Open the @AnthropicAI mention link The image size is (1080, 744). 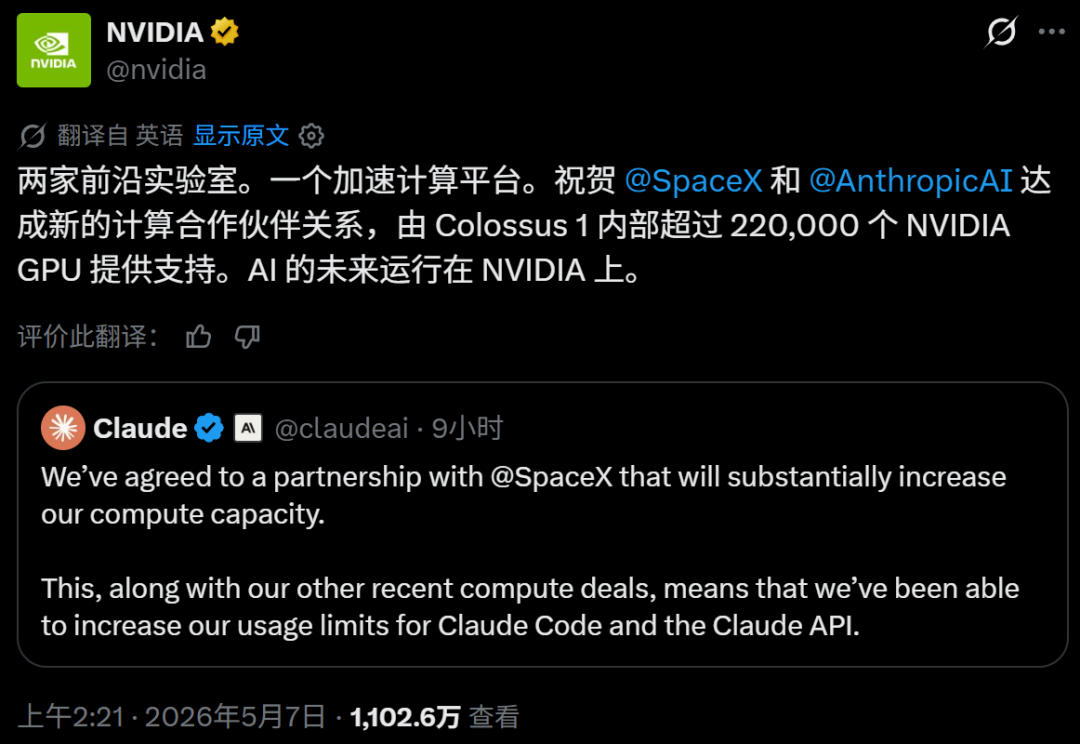pyautogui.click(x=910, y=181)
